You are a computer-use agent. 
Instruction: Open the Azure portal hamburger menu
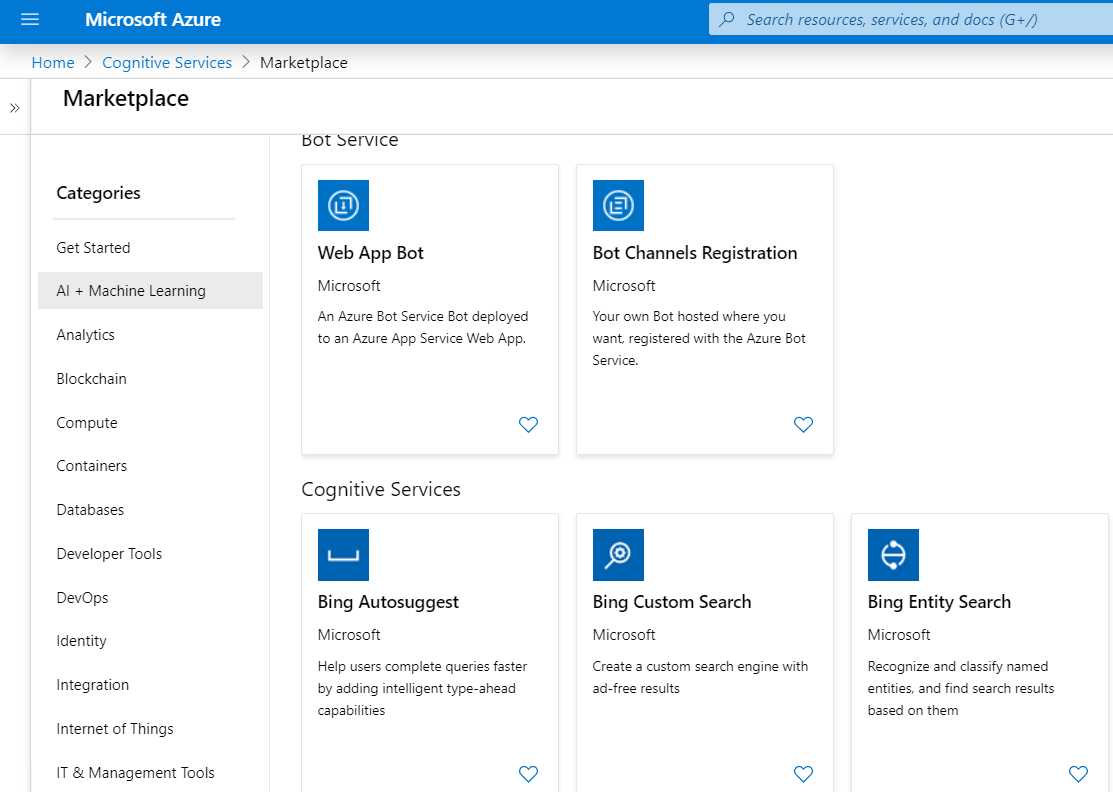pos(29,19)
